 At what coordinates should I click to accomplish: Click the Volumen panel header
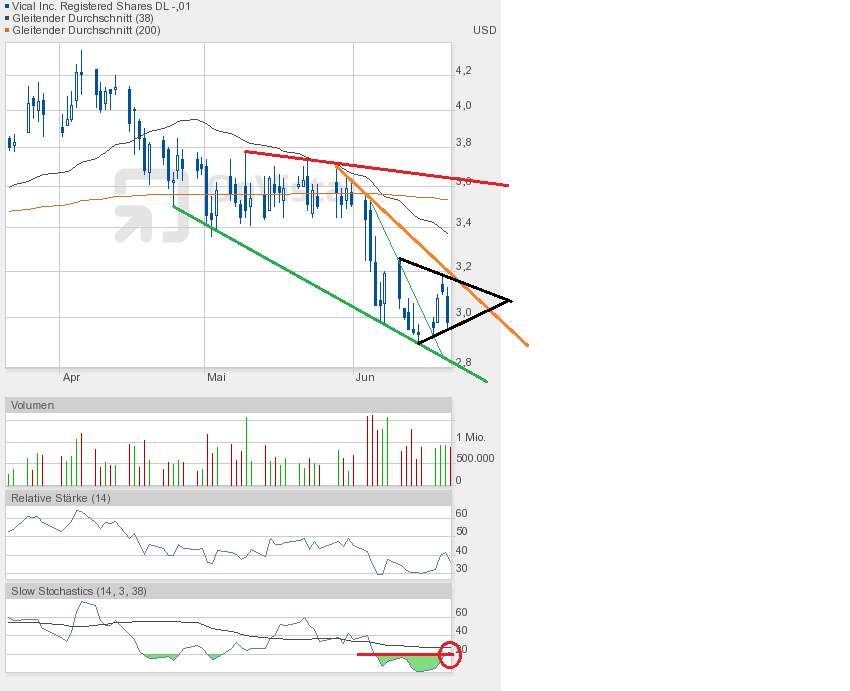[33, 405]
